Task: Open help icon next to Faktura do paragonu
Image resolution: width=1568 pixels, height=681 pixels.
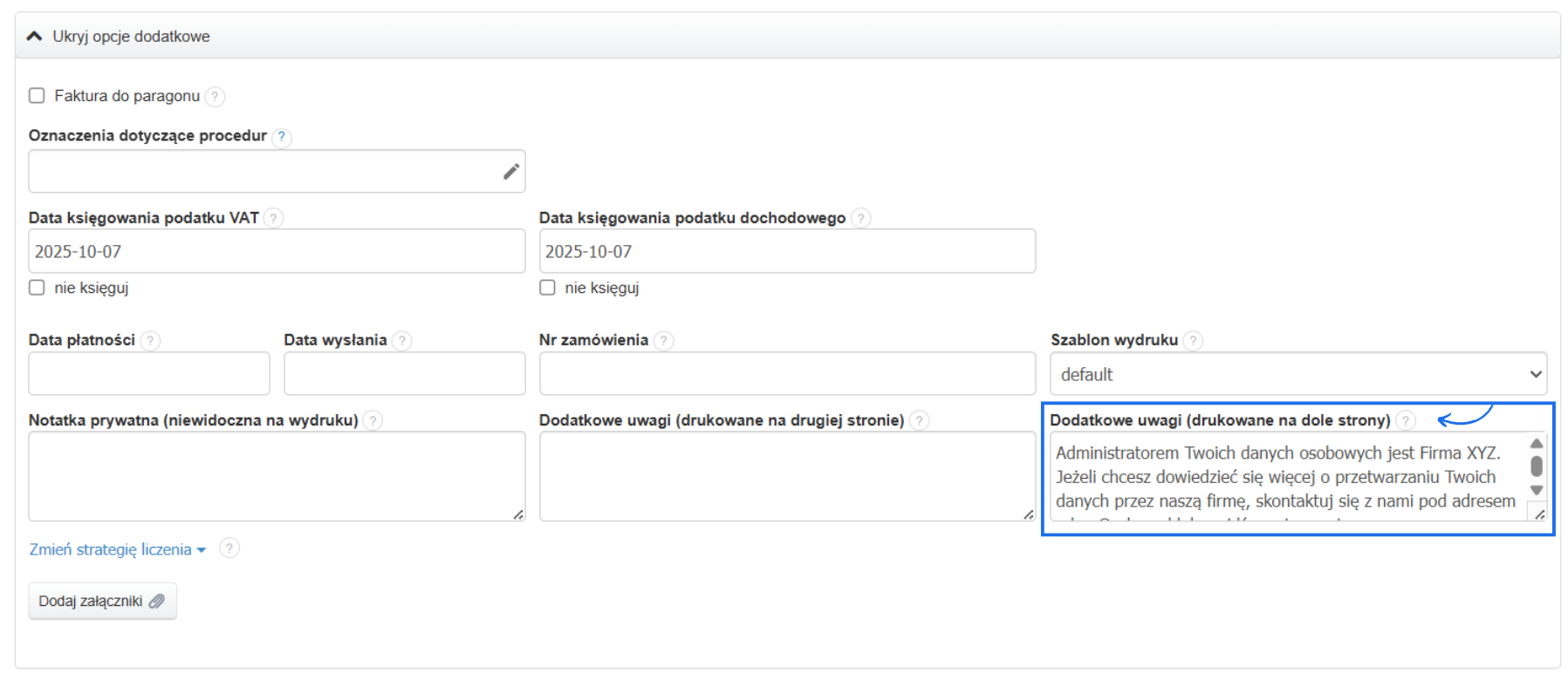Action: coord(215,97)
